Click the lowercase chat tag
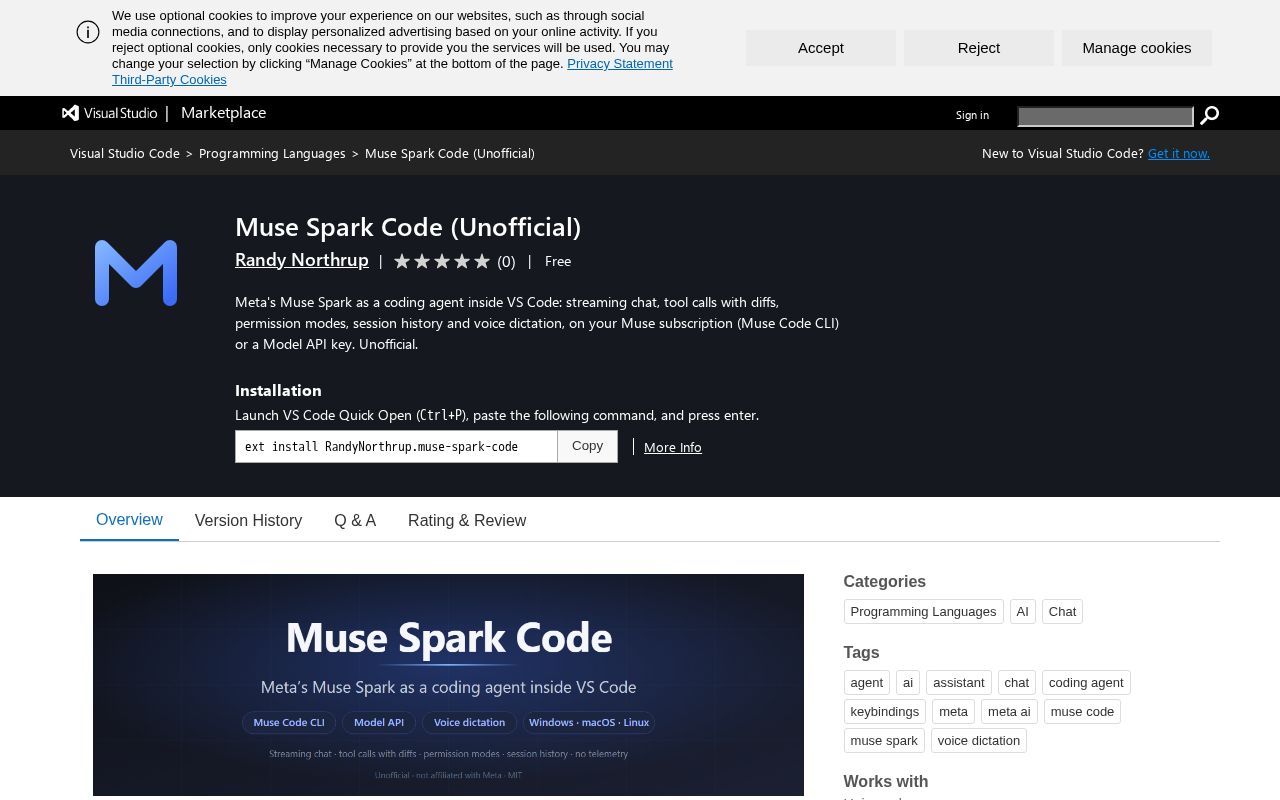This screenshot has width=1280, height=800. (1017, 683)
